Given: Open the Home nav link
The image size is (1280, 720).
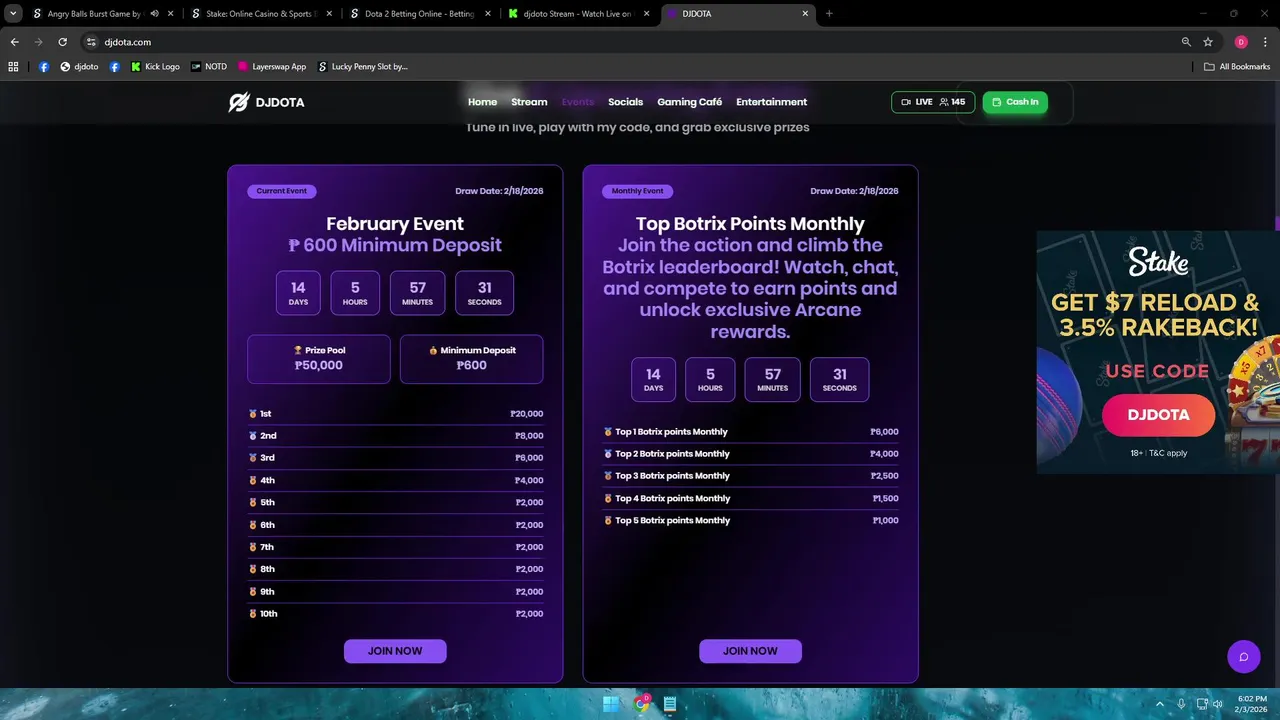Looking at the screenshot, I should click(482, 102).
